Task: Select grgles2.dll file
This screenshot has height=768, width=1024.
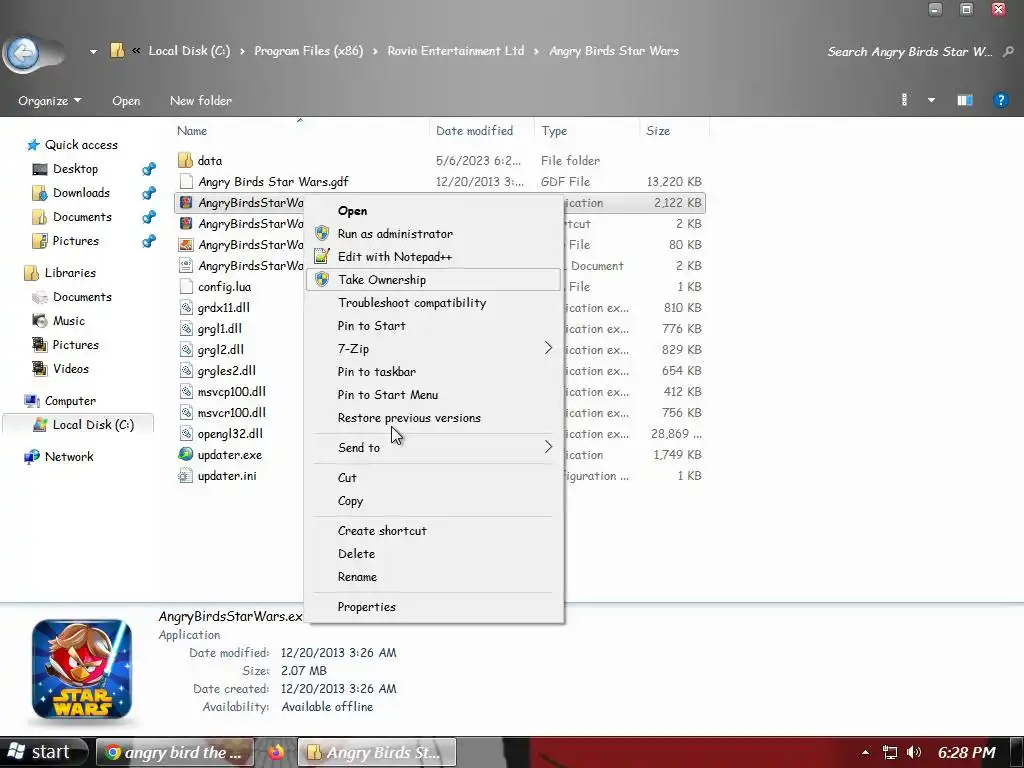Action: 227,371
